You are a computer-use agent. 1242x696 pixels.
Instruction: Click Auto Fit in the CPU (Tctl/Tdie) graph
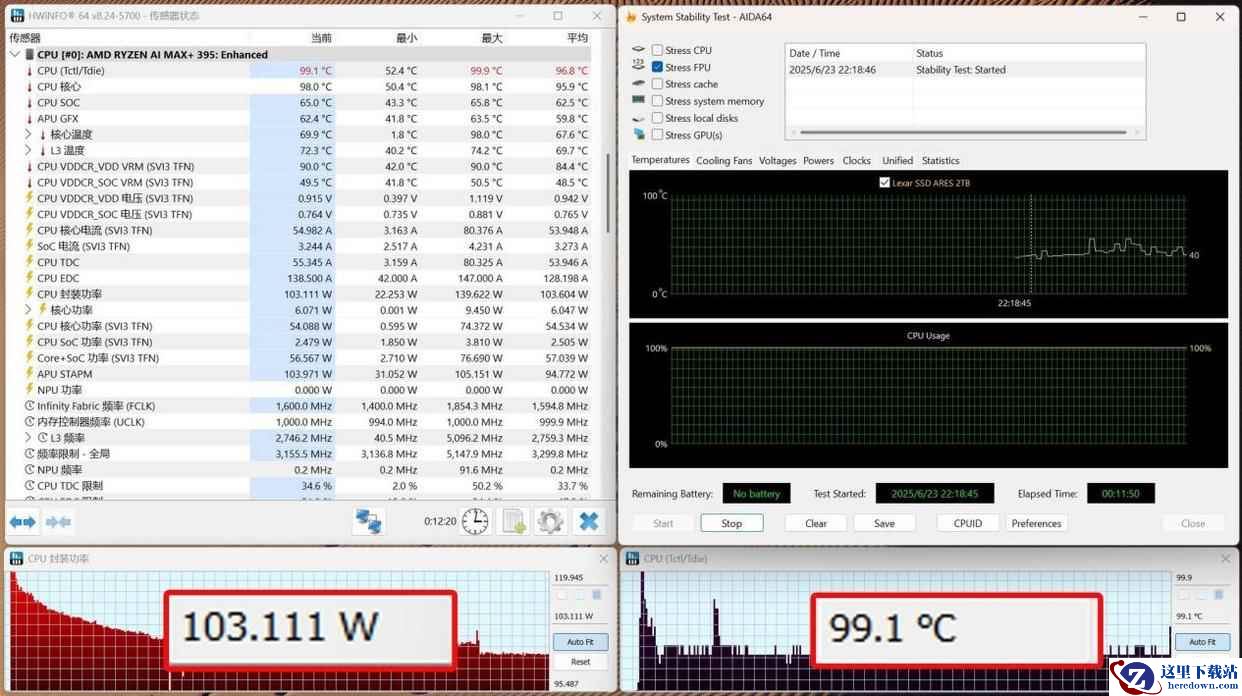coord(1202,642)
